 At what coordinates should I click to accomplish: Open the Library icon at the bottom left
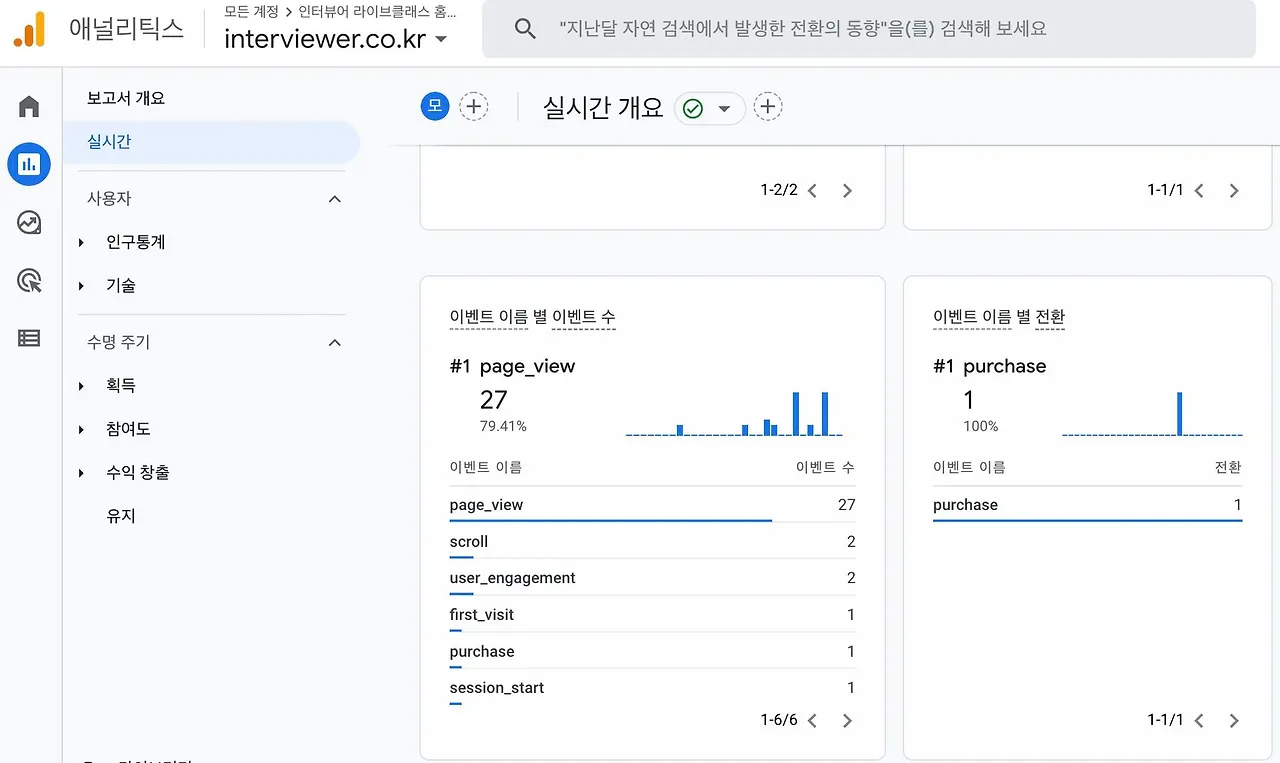click(x=28, y=338)
